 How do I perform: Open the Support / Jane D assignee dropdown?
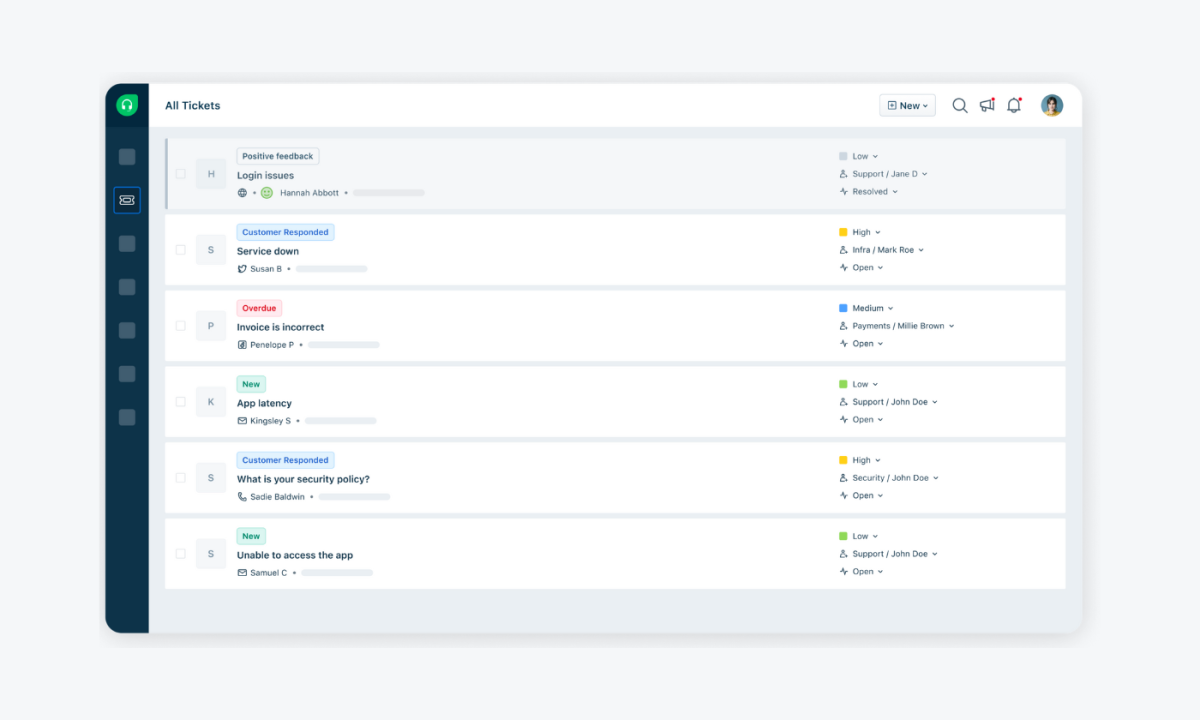pos(884,173)
